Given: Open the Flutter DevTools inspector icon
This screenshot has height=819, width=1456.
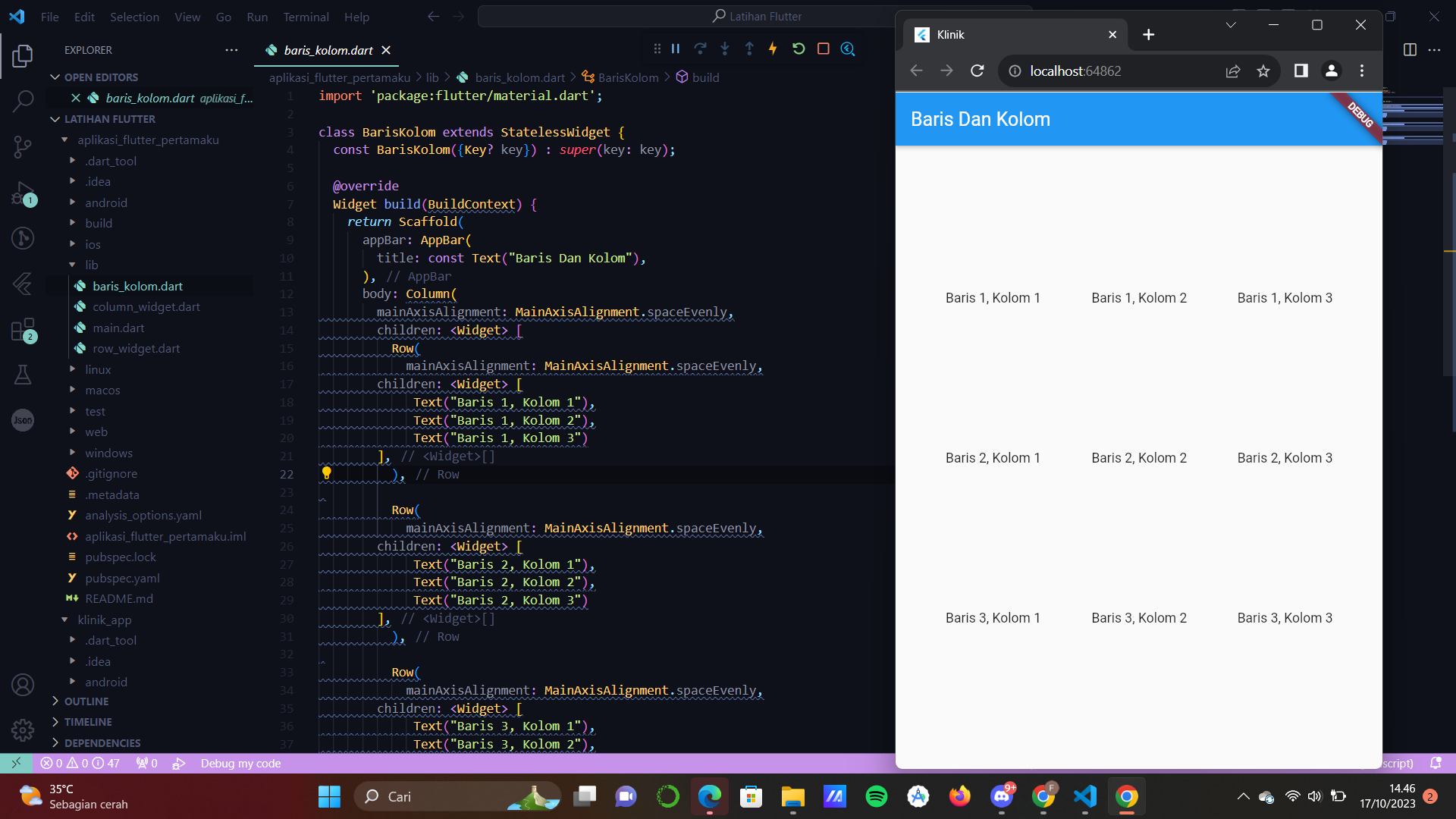Looking at the screenshot, I should coord(848,48).
